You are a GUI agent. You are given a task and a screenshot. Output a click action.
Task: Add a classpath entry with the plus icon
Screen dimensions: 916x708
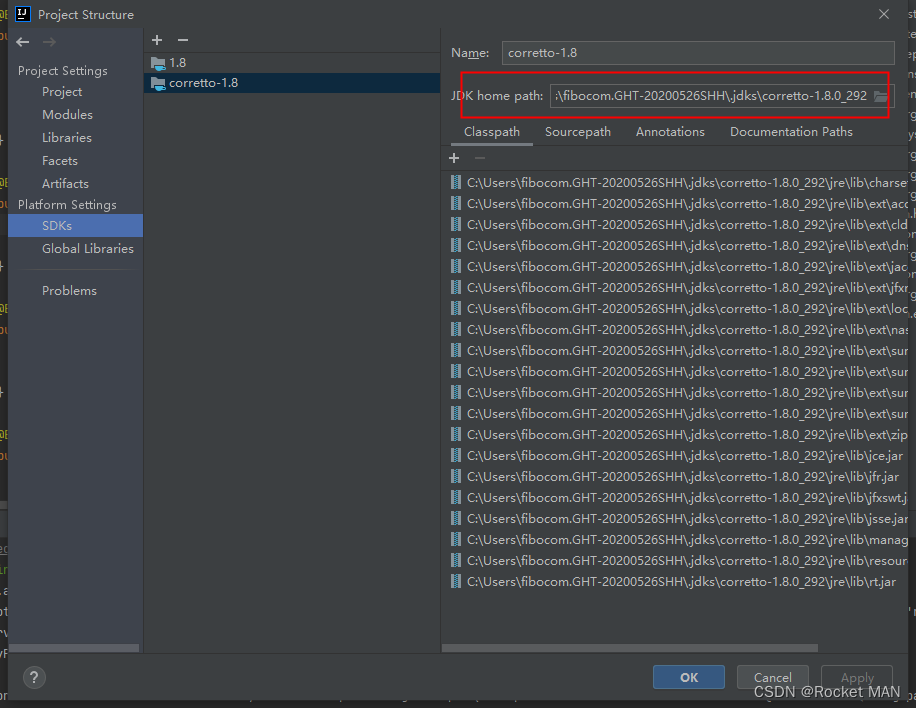coord(454,158)
